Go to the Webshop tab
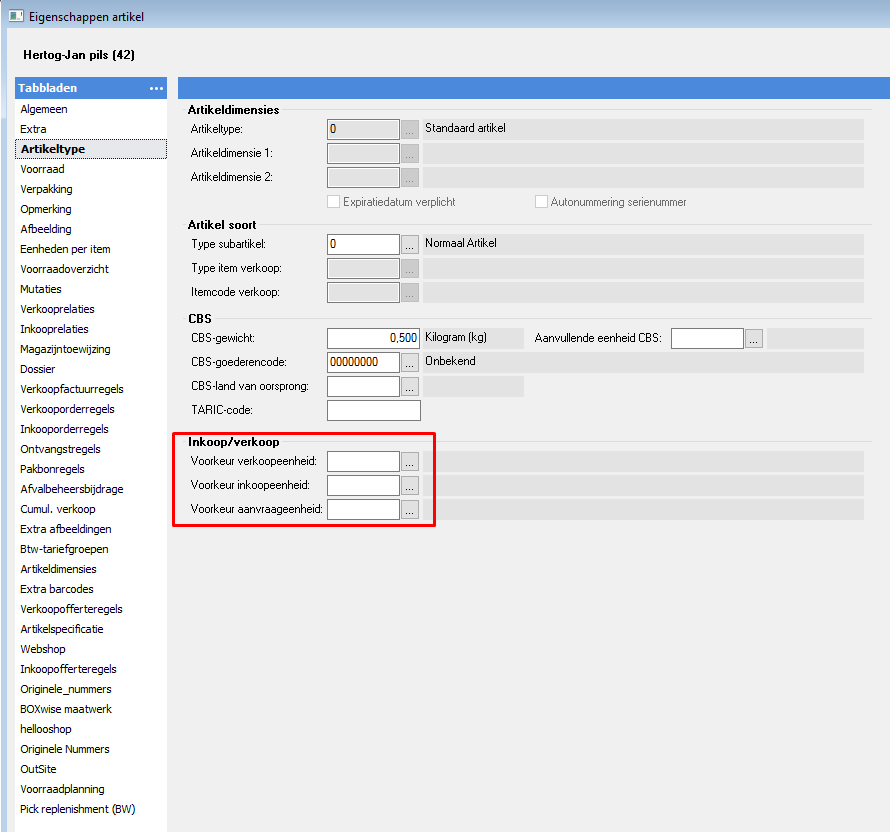This screenshot has height=832, width=890. tap(43, 649)
